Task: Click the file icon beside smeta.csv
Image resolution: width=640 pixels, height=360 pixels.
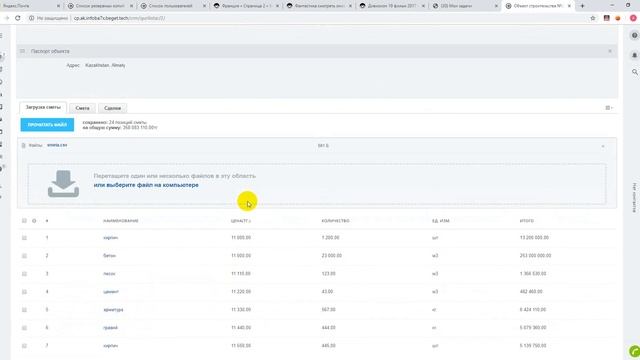Action: coord(23,145)
